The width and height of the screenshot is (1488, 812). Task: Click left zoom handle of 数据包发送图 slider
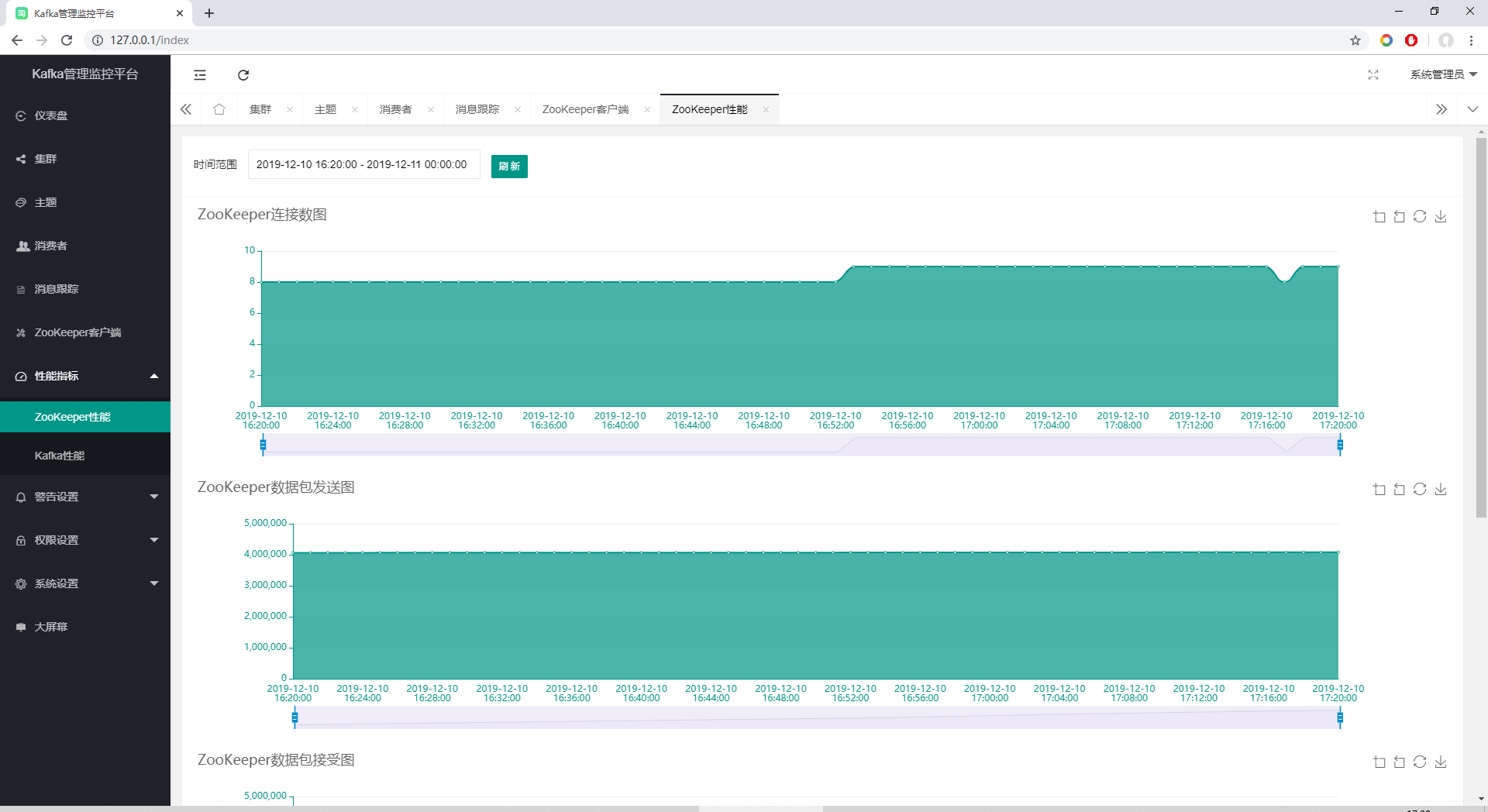(294, 717)
